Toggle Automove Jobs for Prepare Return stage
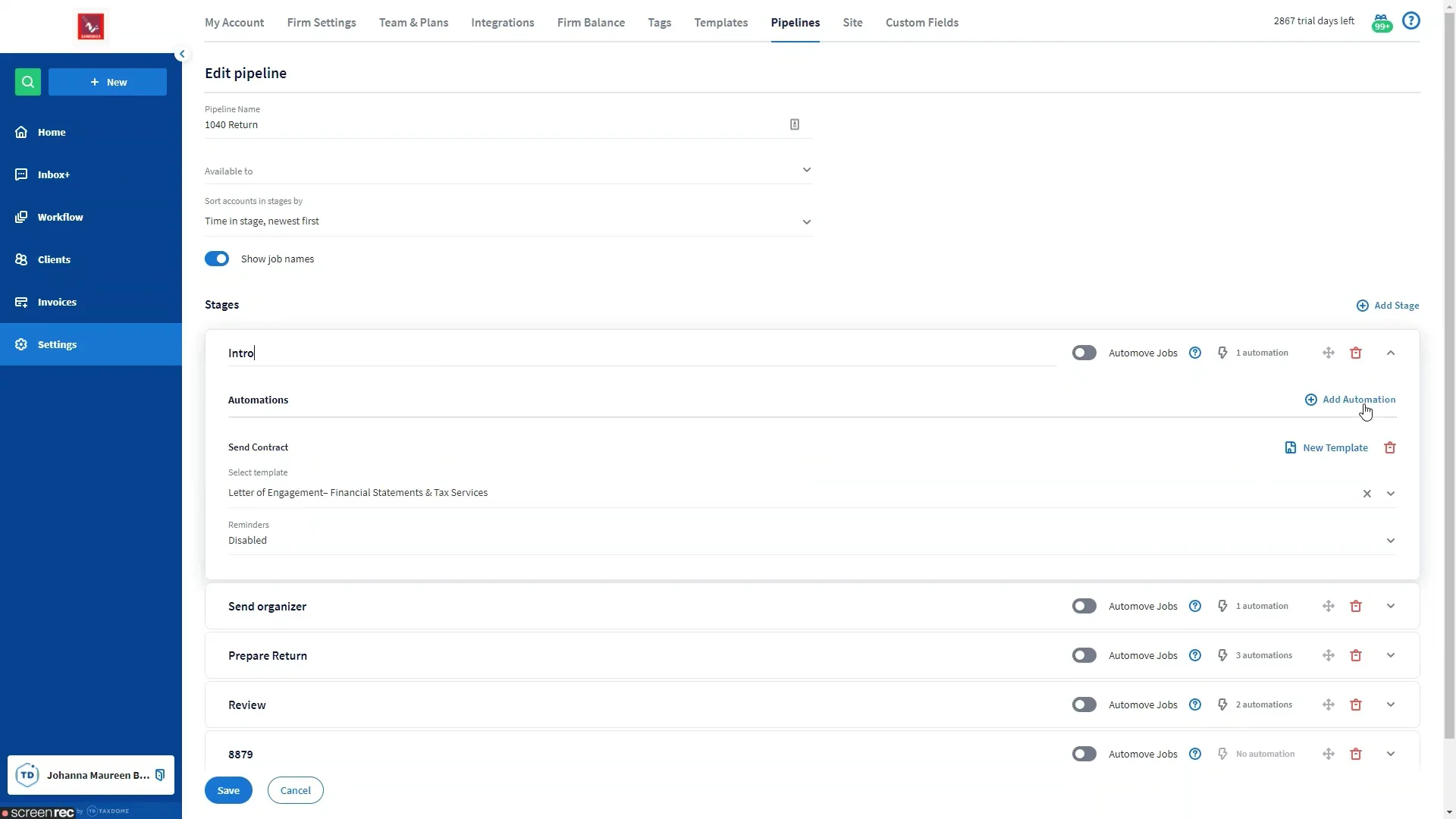Screen dimensions: 1456x819 (x=1084, y=655)
